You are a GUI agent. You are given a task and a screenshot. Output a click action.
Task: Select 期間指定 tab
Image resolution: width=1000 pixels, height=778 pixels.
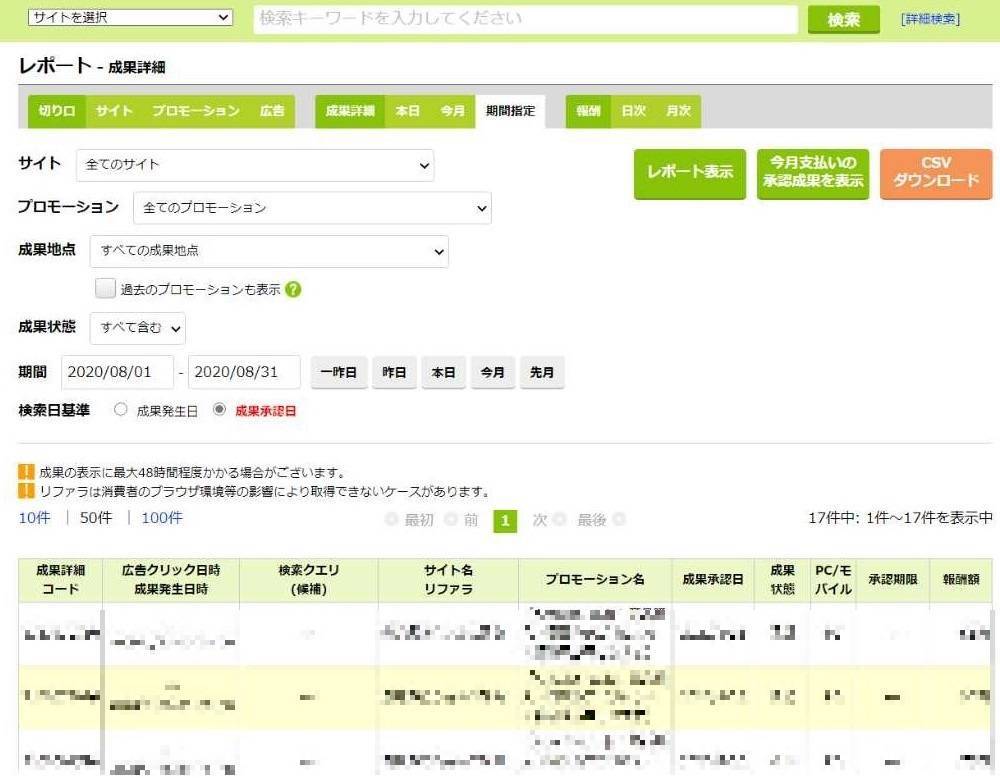tap(510, 111)
